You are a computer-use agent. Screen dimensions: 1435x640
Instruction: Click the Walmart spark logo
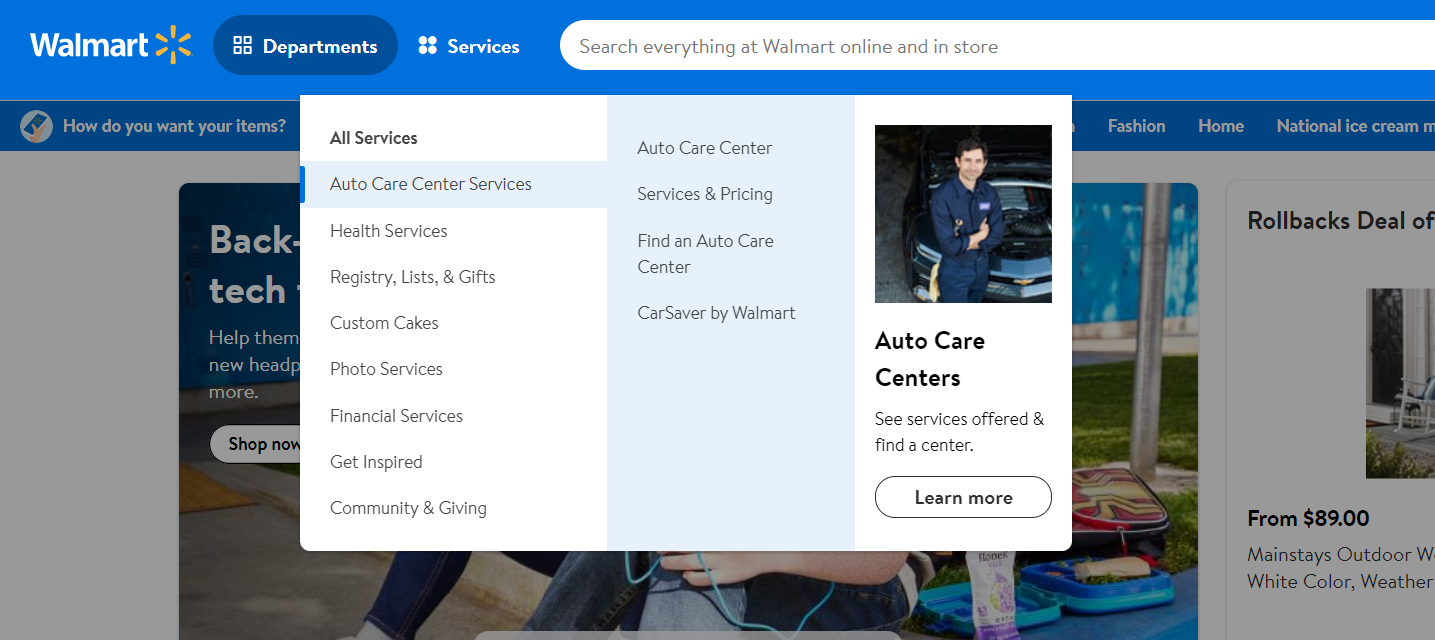[173, 45]
